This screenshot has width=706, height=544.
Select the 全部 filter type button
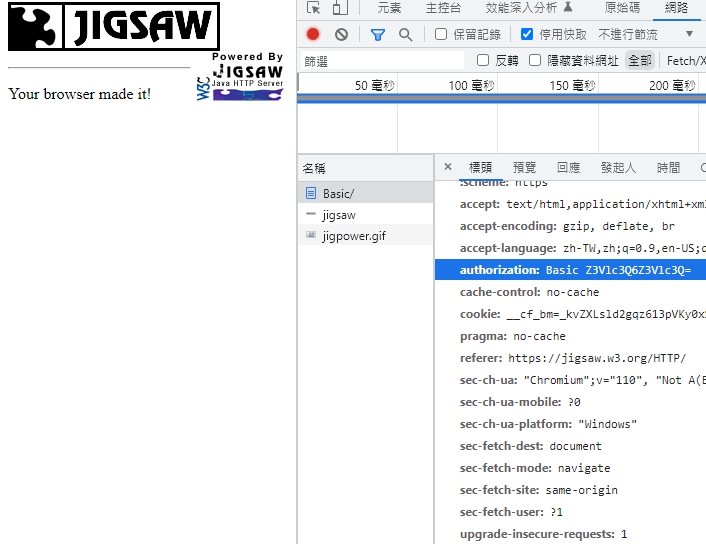pyautogui.click(x=639, y=60)
